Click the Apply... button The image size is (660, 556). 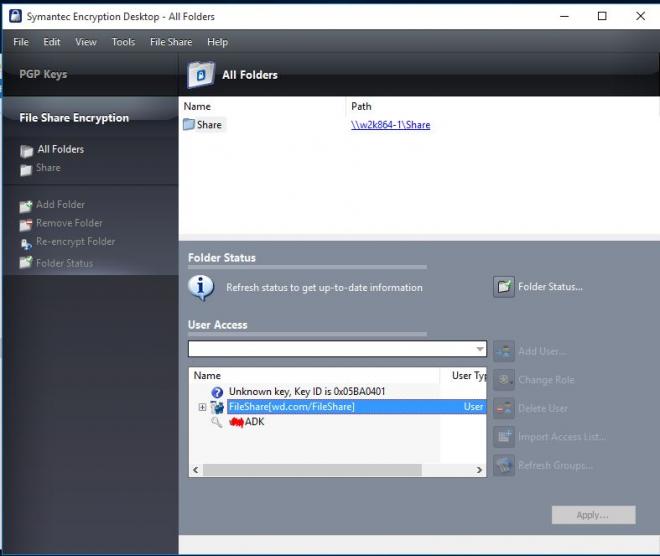pos(593,515)
